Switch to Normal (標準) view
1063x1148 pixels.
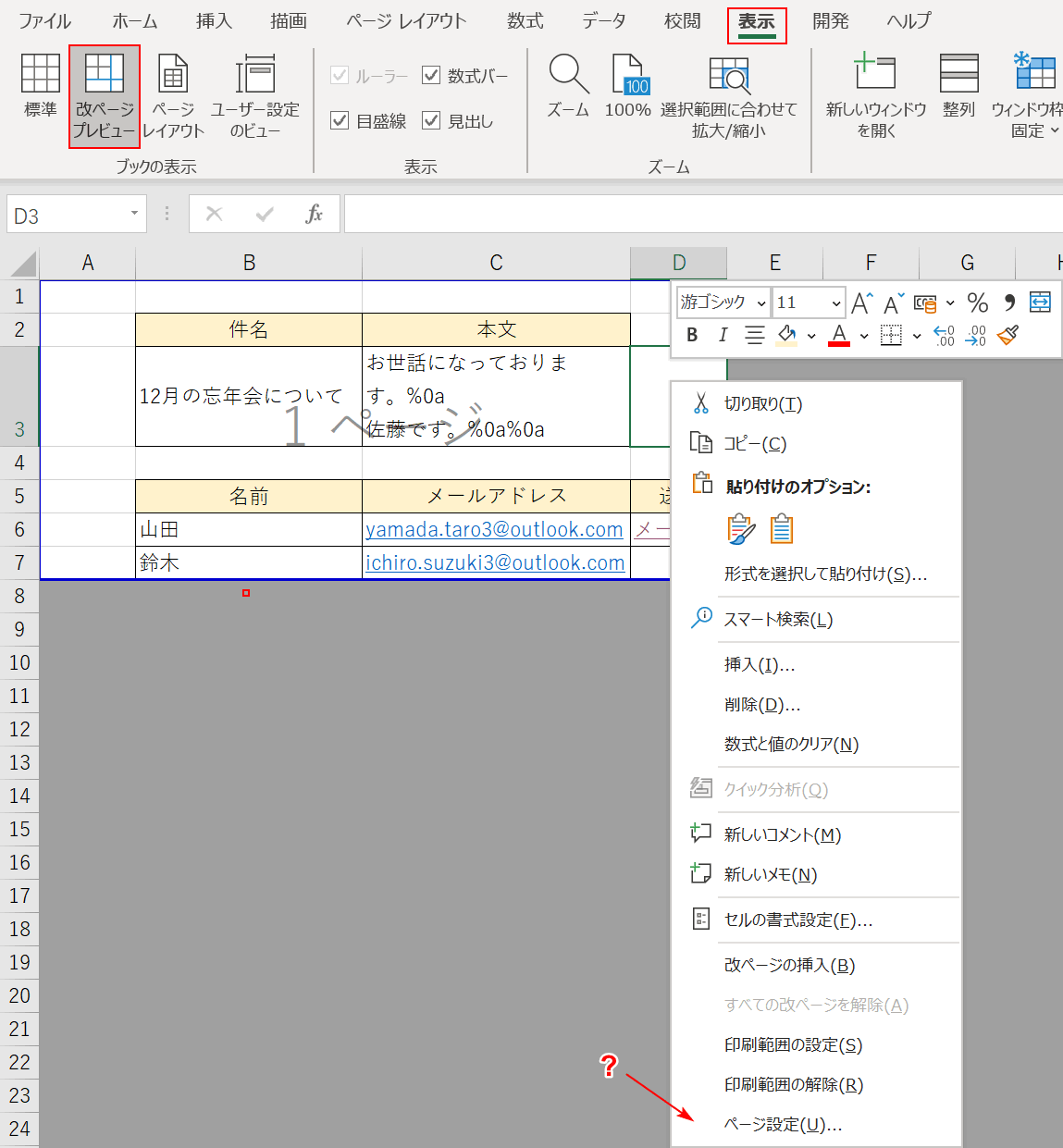point(40,86)
